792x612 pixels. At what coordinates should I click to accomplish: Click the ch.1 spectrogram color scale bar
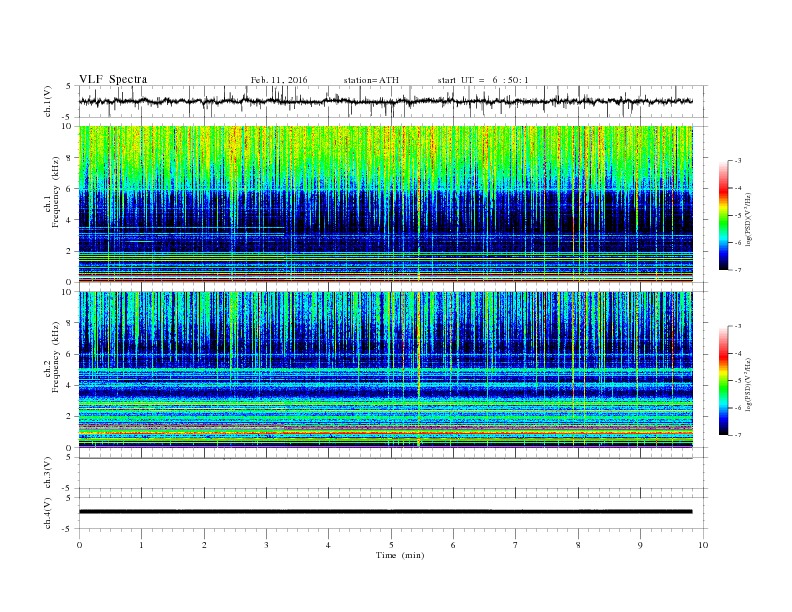(x=723, y=215)
